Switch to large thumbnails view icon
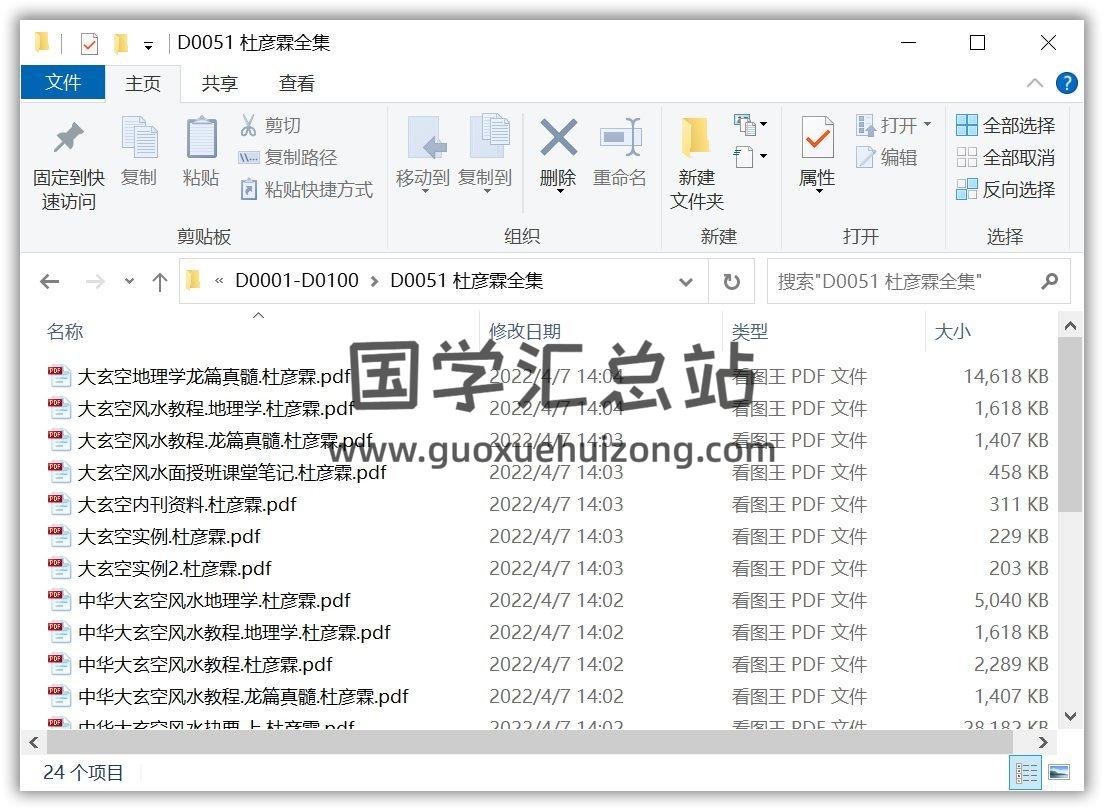The height and width of the screenshot is (811, 1104). click(x=1058, y=773)
